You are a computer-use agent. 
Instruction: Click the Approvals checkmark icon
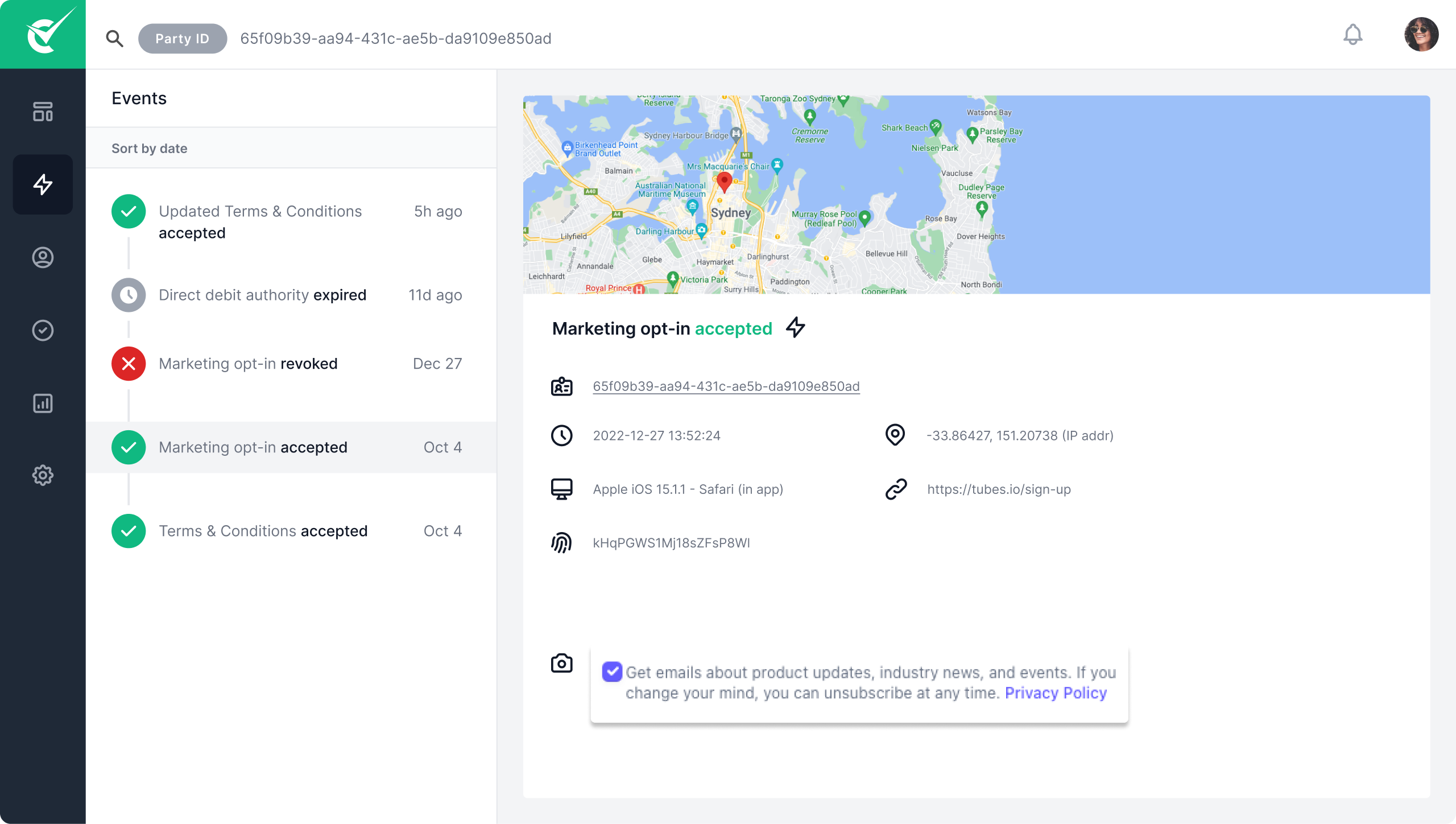pos(42,330)
